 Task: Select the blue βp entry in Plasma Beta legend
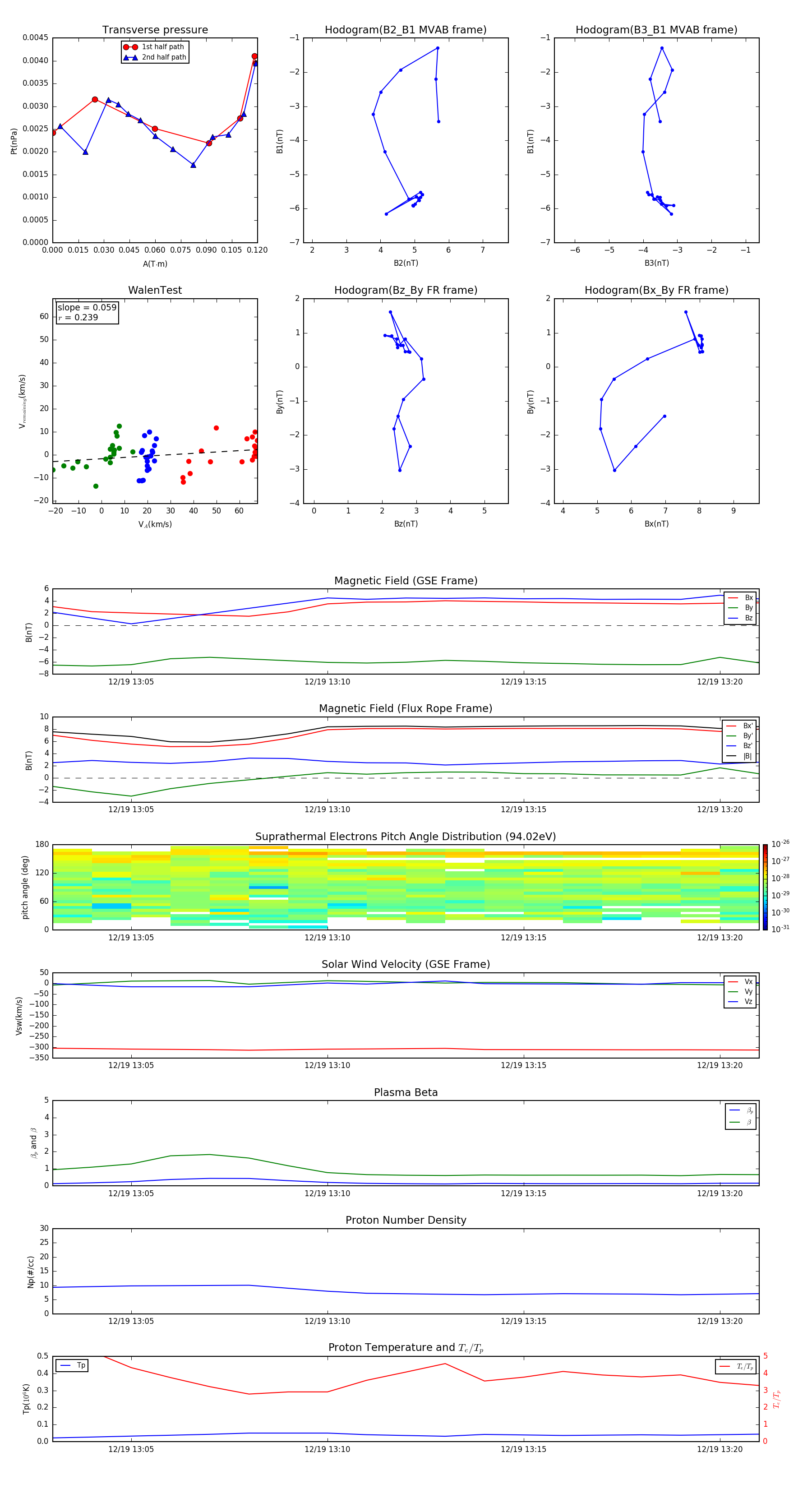pos(741,1110)
